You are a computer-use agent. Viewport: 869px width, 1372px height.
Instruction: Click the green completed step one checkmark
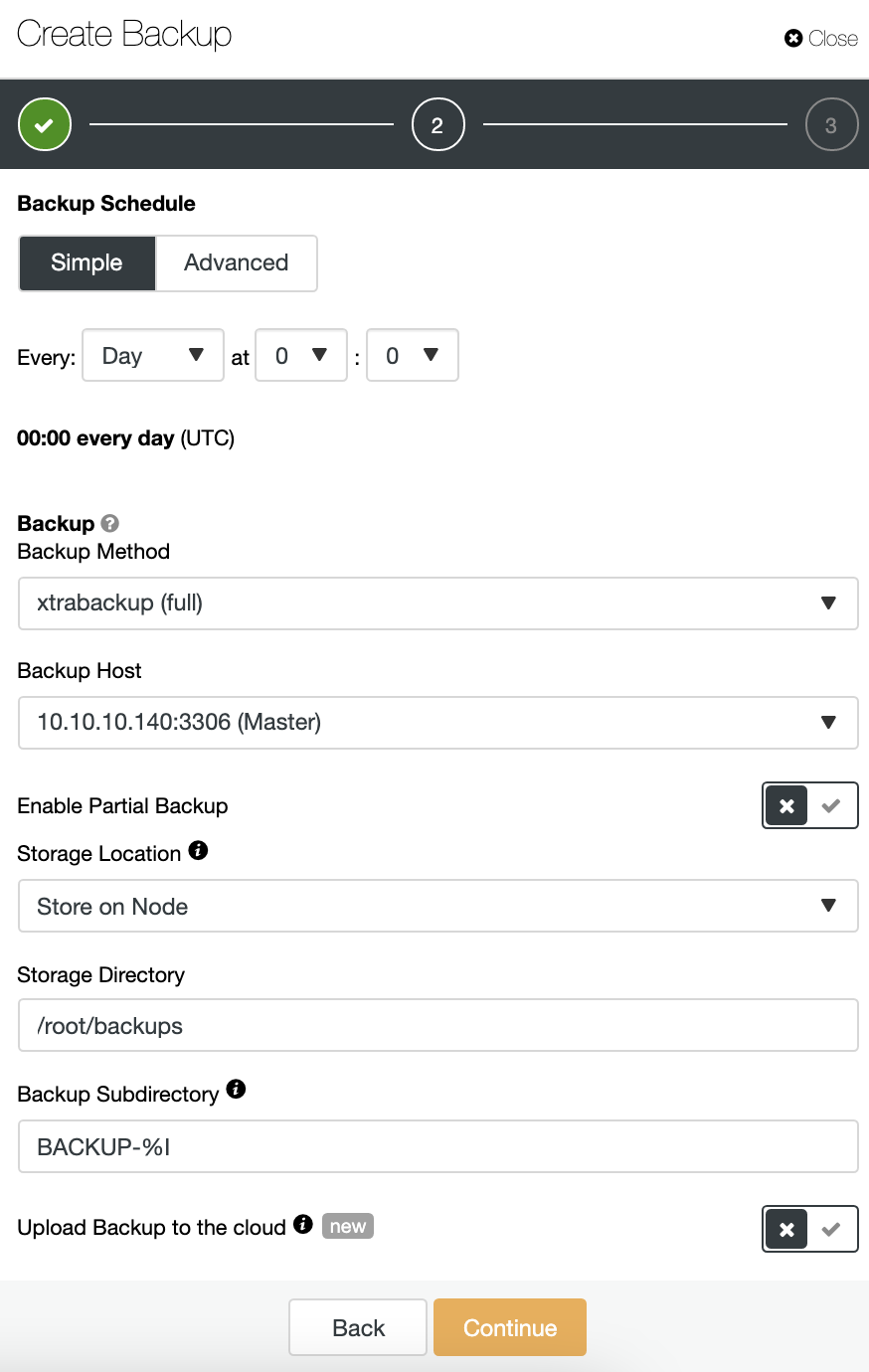pos(45,125)
